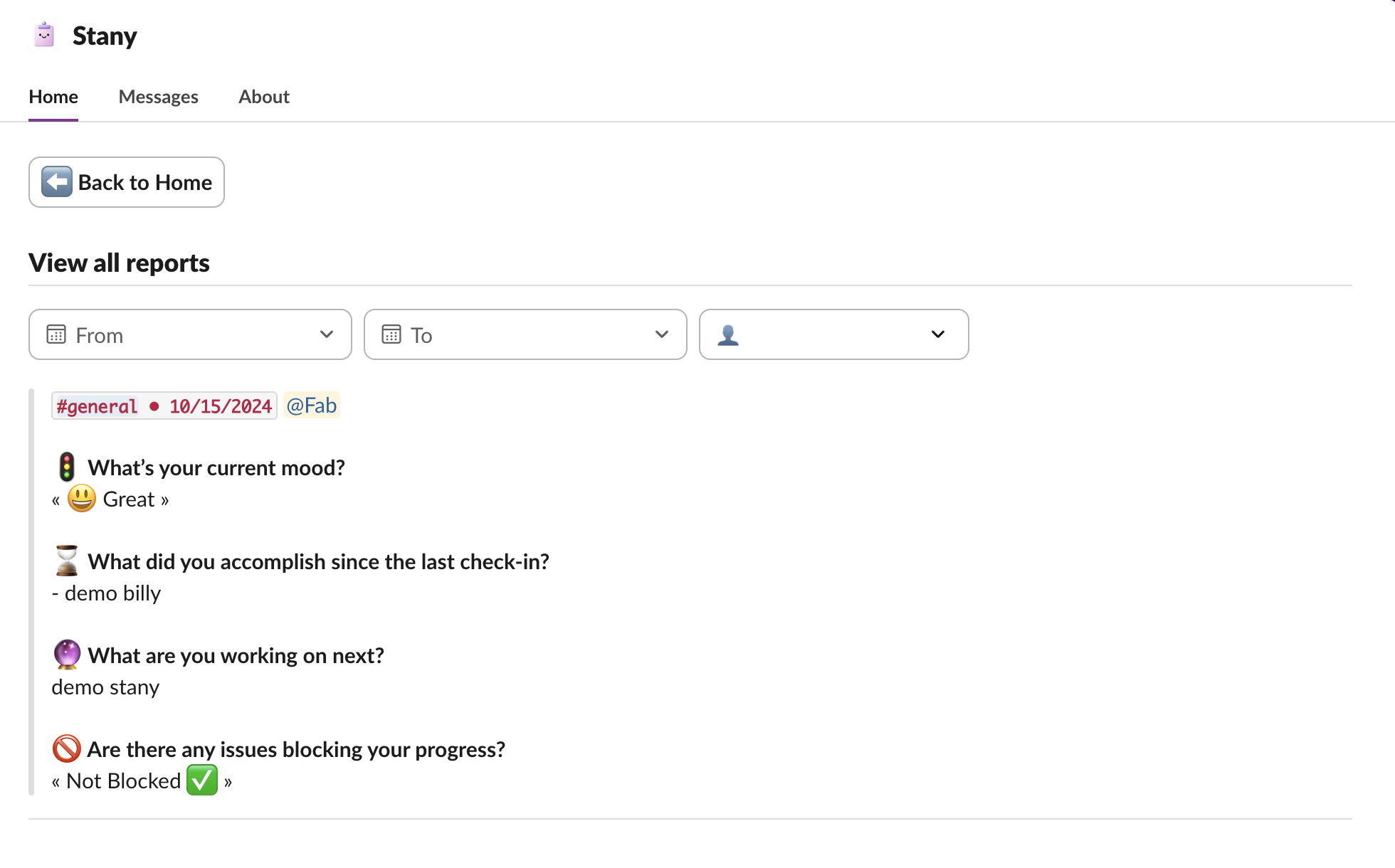Image resolution: width=1395 pixels, height=868 pixels.
Task: Click the green checkmark after Not Blocked
Action: tap(202, 780)
